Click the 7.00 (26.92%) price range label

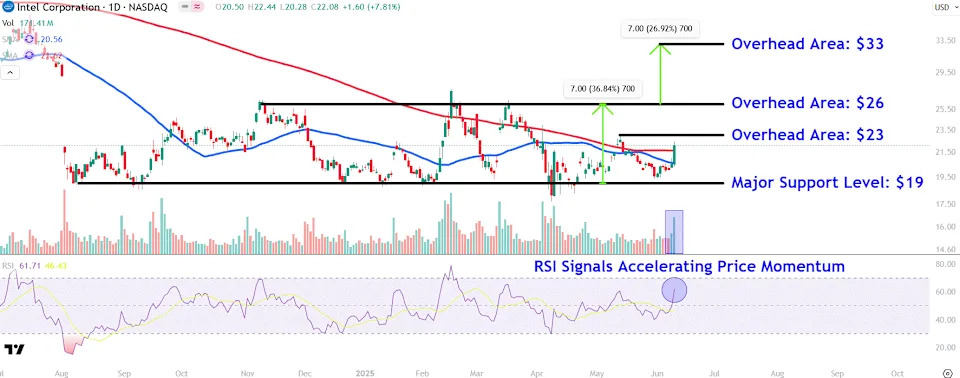coord(660,28)
